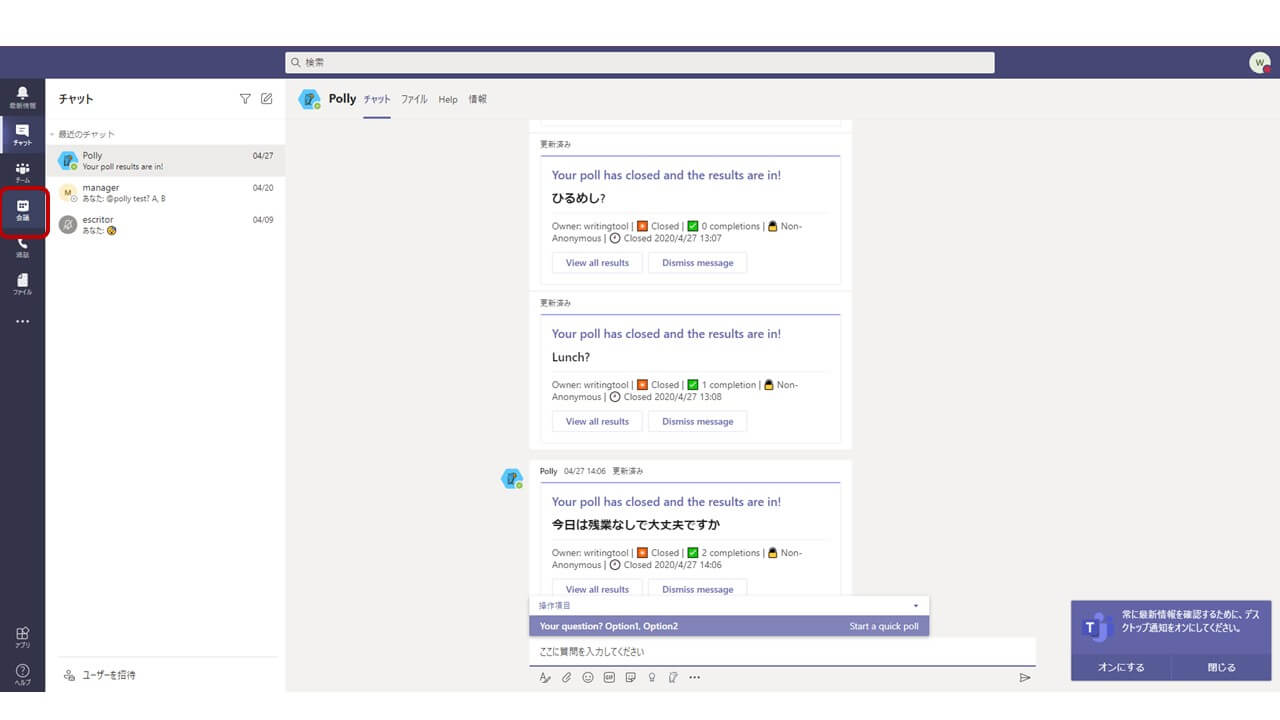Open the Teams (チーム) icon in sidebar
Screen dimensions: 1280x720
point(22,172)
